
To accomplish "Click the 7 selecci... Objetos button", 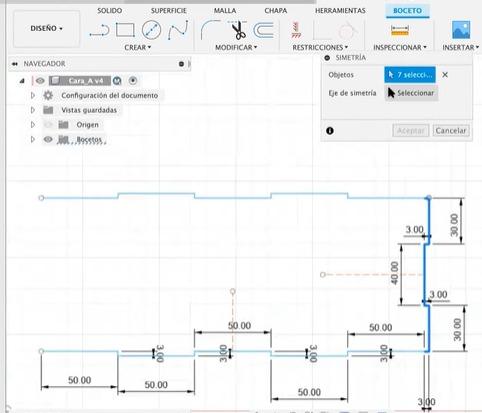I will [410, 75].
